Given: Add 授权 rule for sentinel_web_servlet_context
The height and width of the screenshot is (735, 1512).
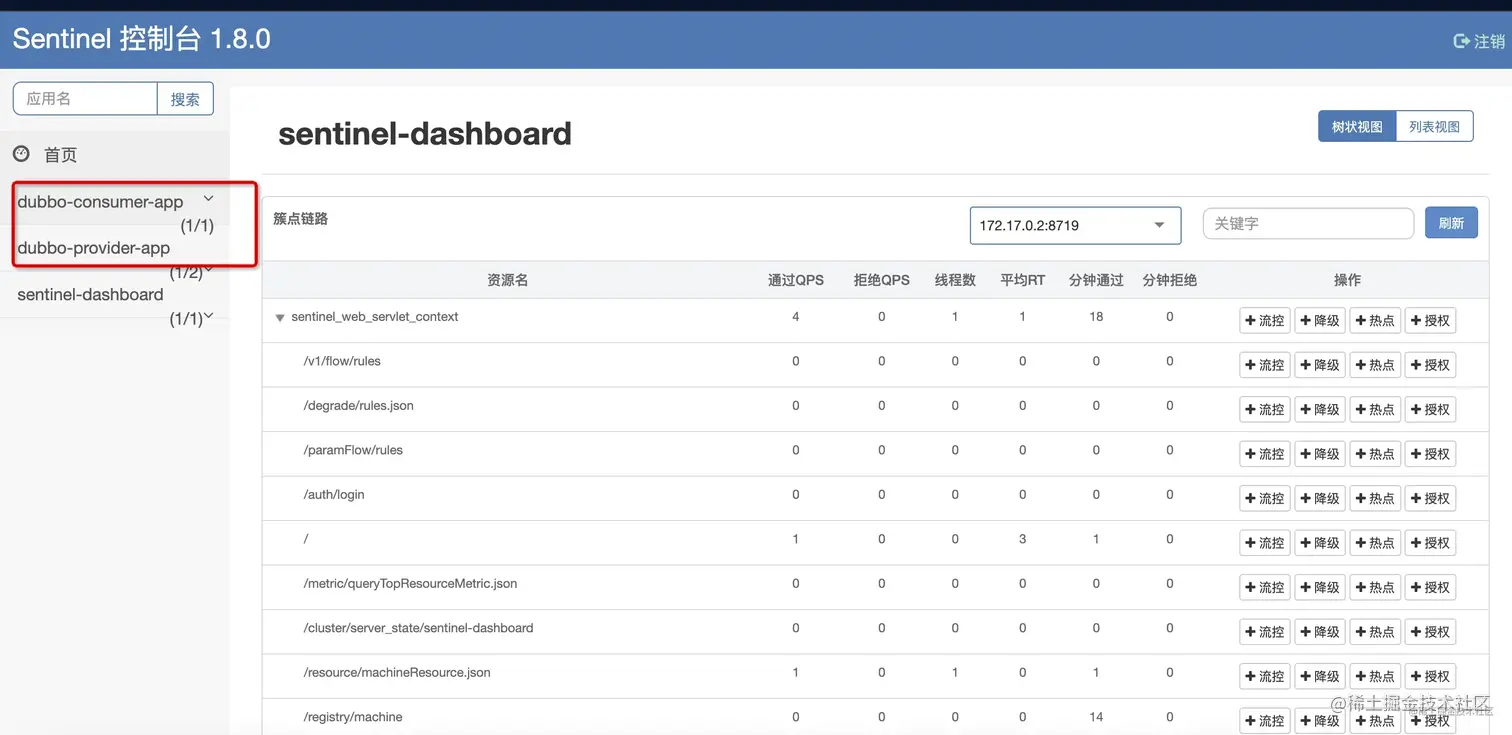Looking at the screenshot, I should tap(1430, 321).
